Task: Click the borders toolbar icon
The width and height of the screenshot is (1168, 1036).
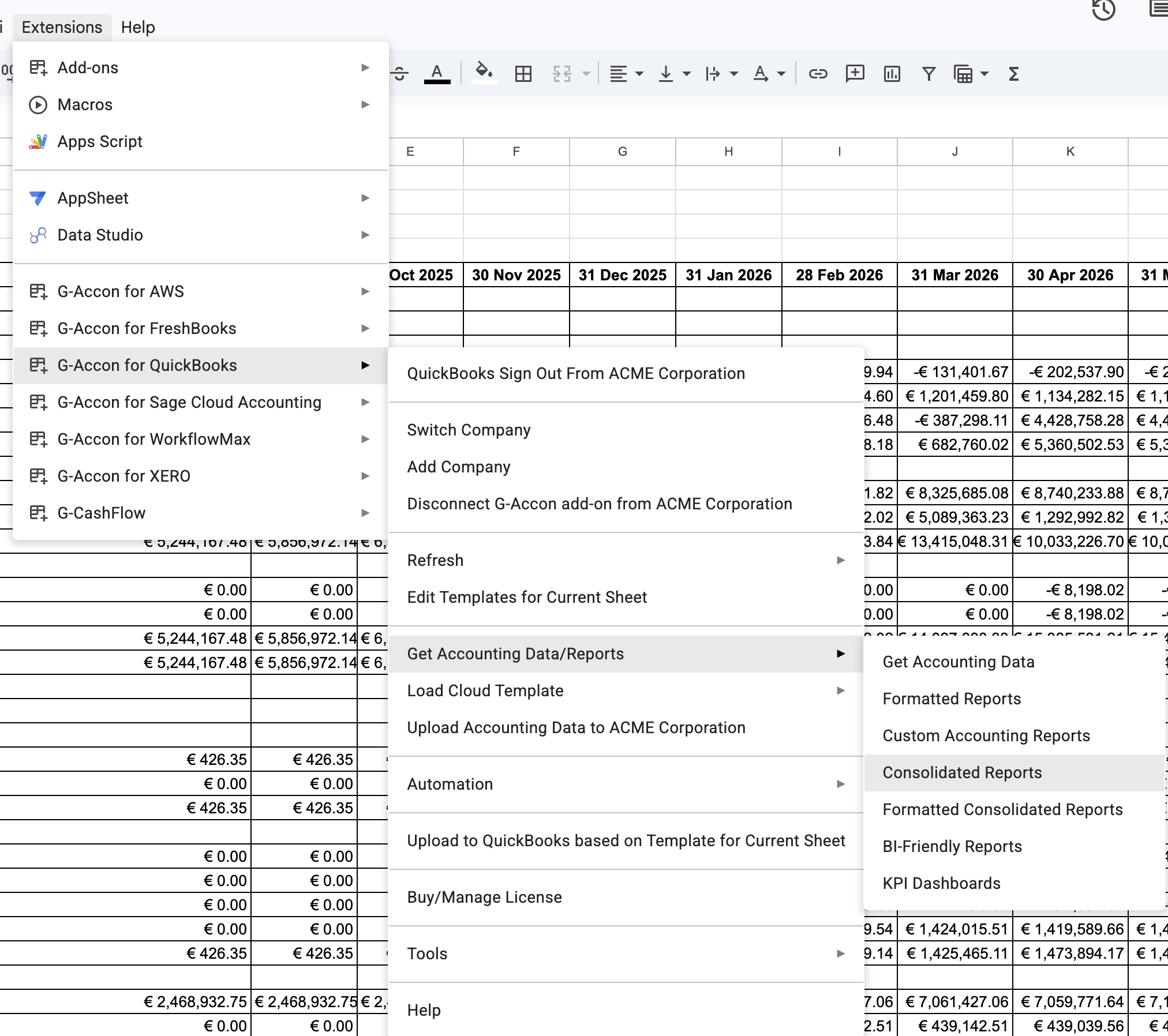Action: point(523,74)
